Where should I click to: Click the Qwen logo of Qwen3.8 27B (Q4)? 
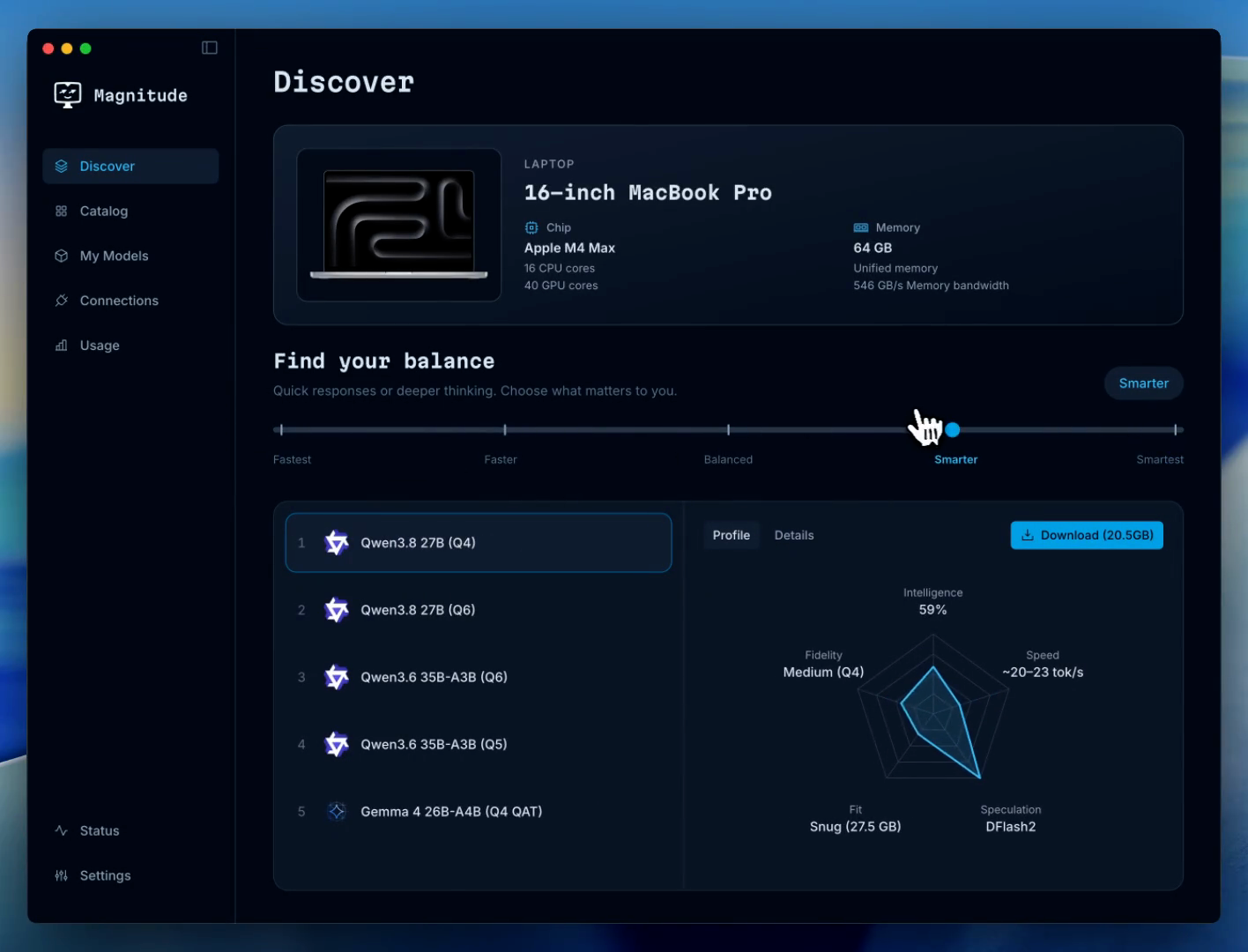coord(337,543)
